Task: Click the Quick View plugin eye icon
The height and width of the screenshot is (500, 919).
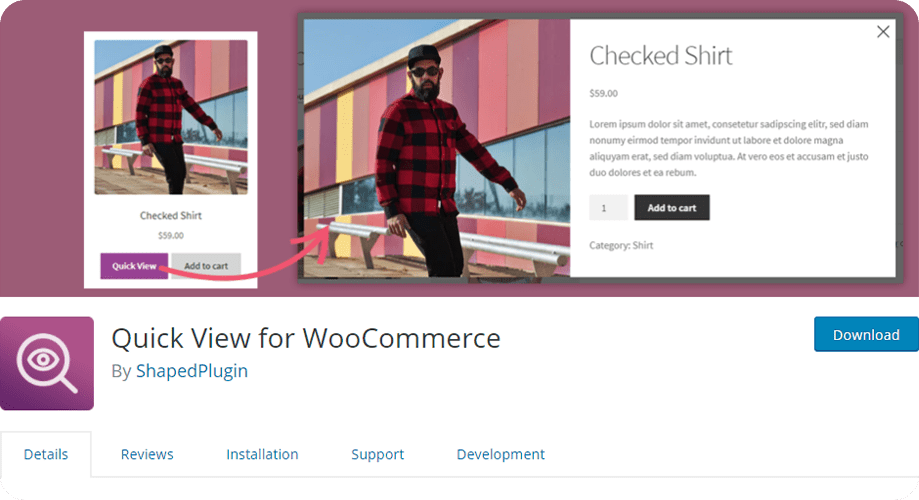Action: [x=47, y=363]
